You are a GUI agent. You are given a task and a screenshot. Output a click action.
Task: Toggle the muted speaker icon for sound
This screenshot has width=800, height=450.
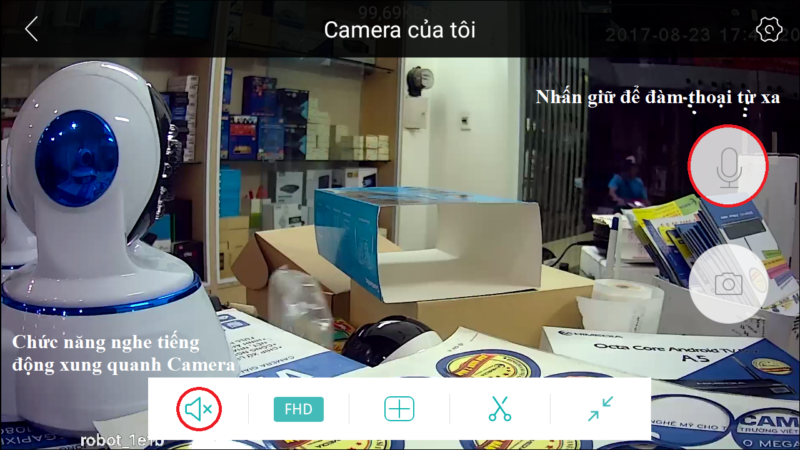tap(199, 408)
